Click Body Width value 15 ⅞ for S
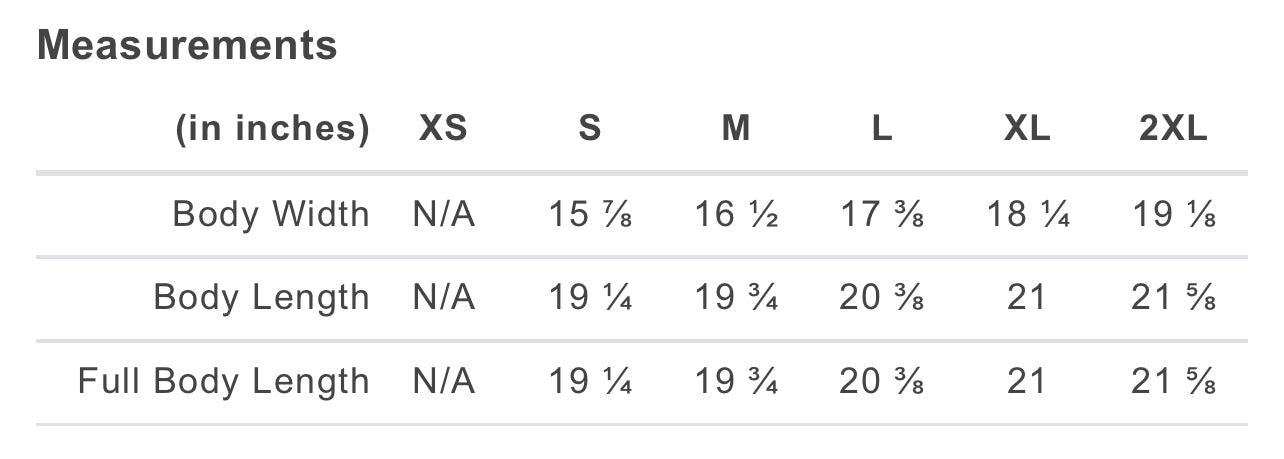This screenshot has height=459, width=1284. (590, 214)
